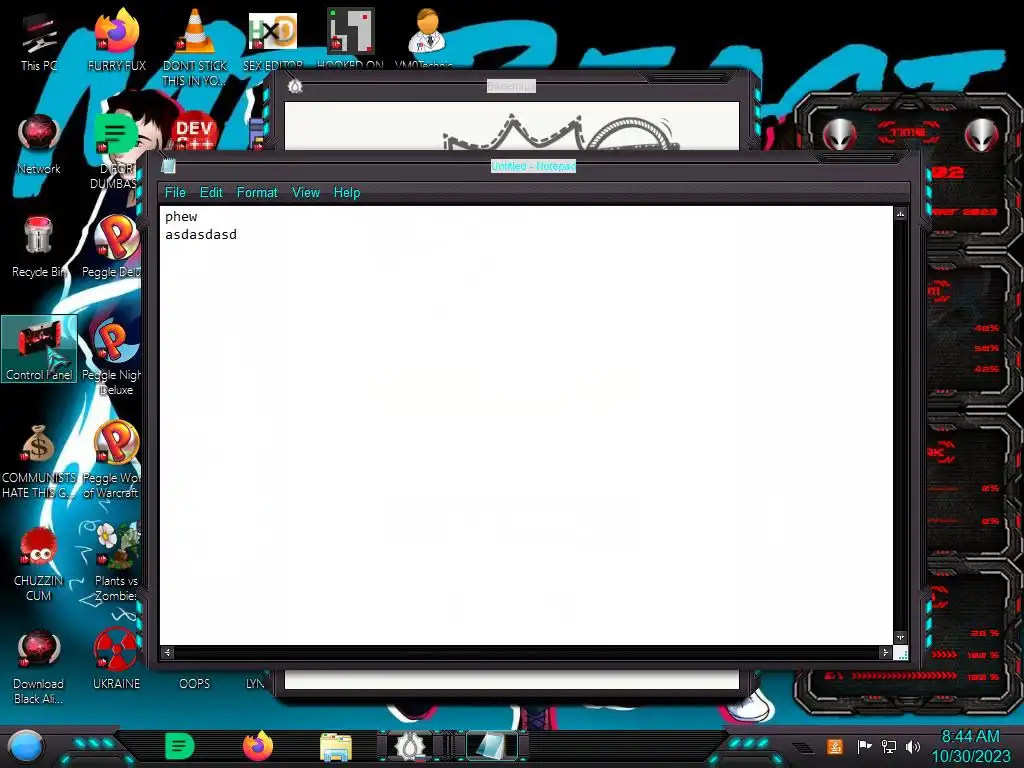This screenshot has width=1024, height=768.
Task: Select the Control Panel desktop icon
Action: tap(39, 349)
